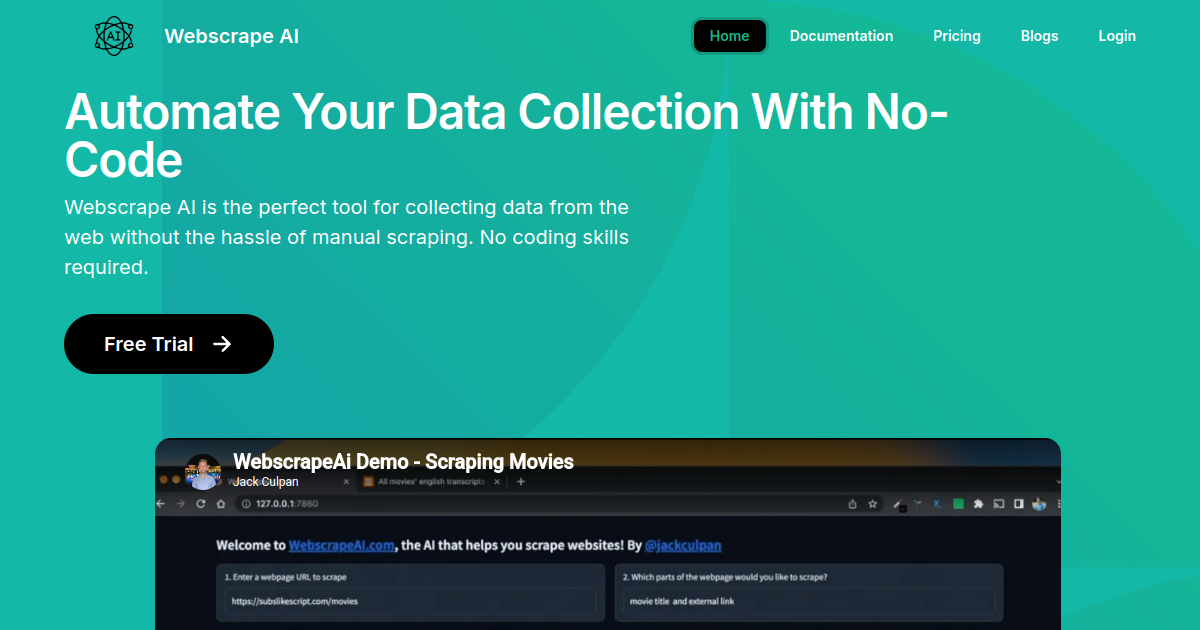Click the Jack Culpan channel name
The height and width of the screenshot is (630, 1200).
click(265, 482)
